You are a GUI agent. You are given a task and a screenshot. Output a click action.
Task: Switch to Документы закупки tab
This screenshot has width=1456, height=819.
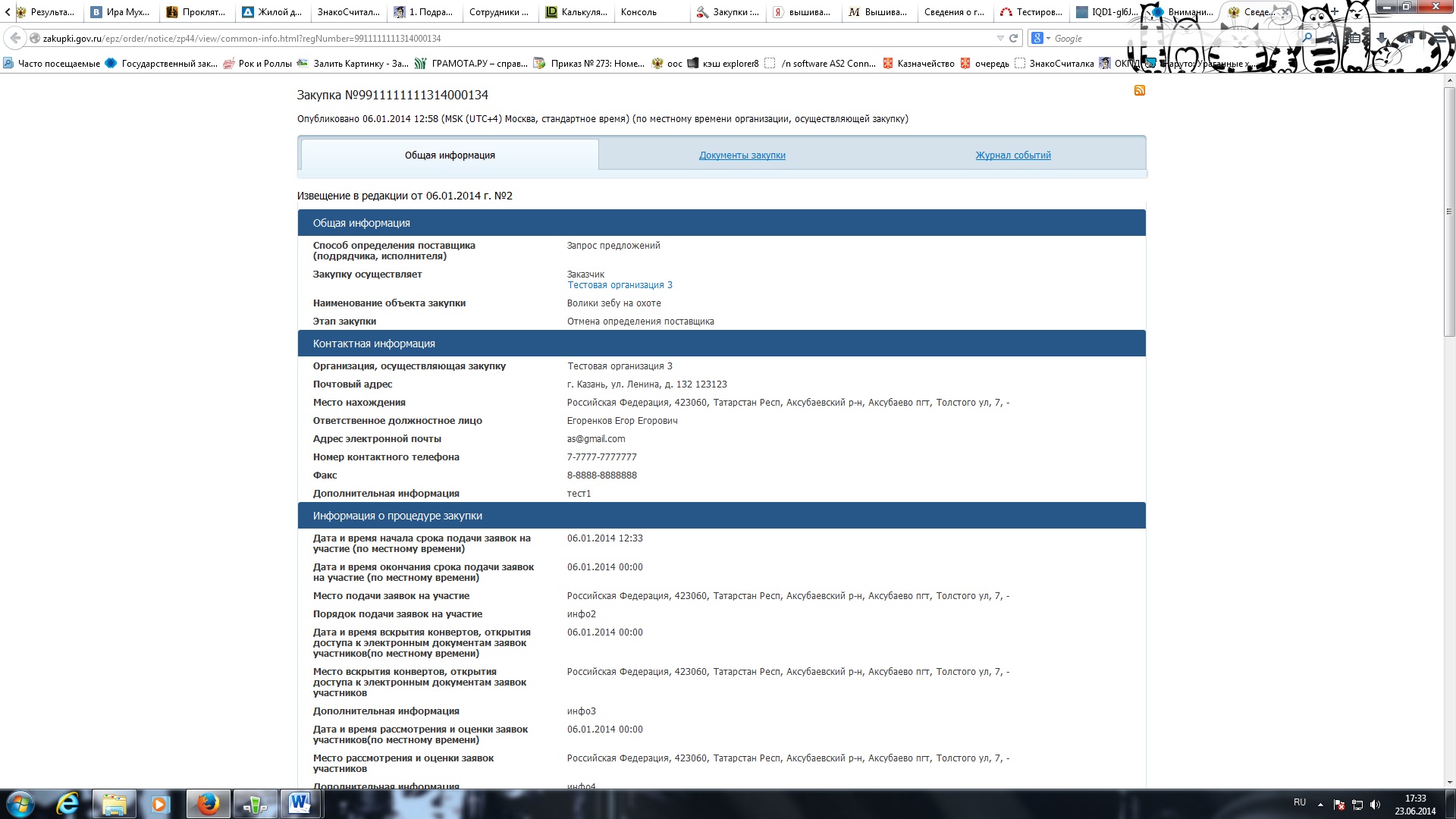point(742,155)
